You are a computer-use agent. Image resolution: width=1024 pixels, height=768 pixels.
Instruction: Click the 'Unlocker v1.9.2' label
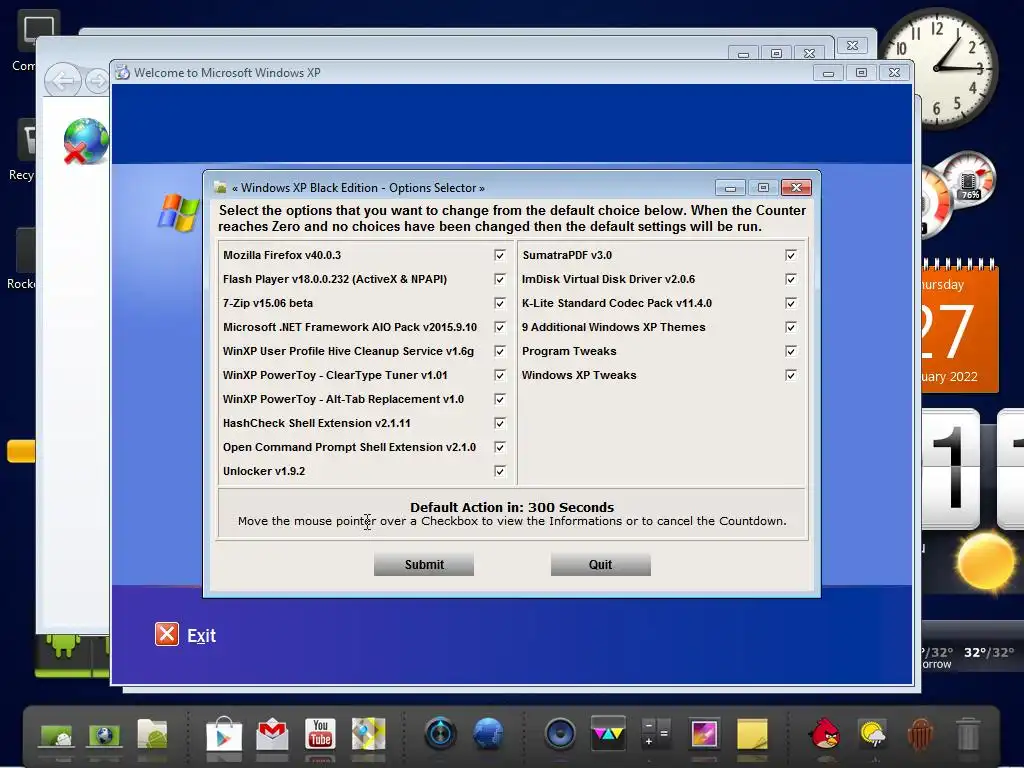[x=264, y=472]
